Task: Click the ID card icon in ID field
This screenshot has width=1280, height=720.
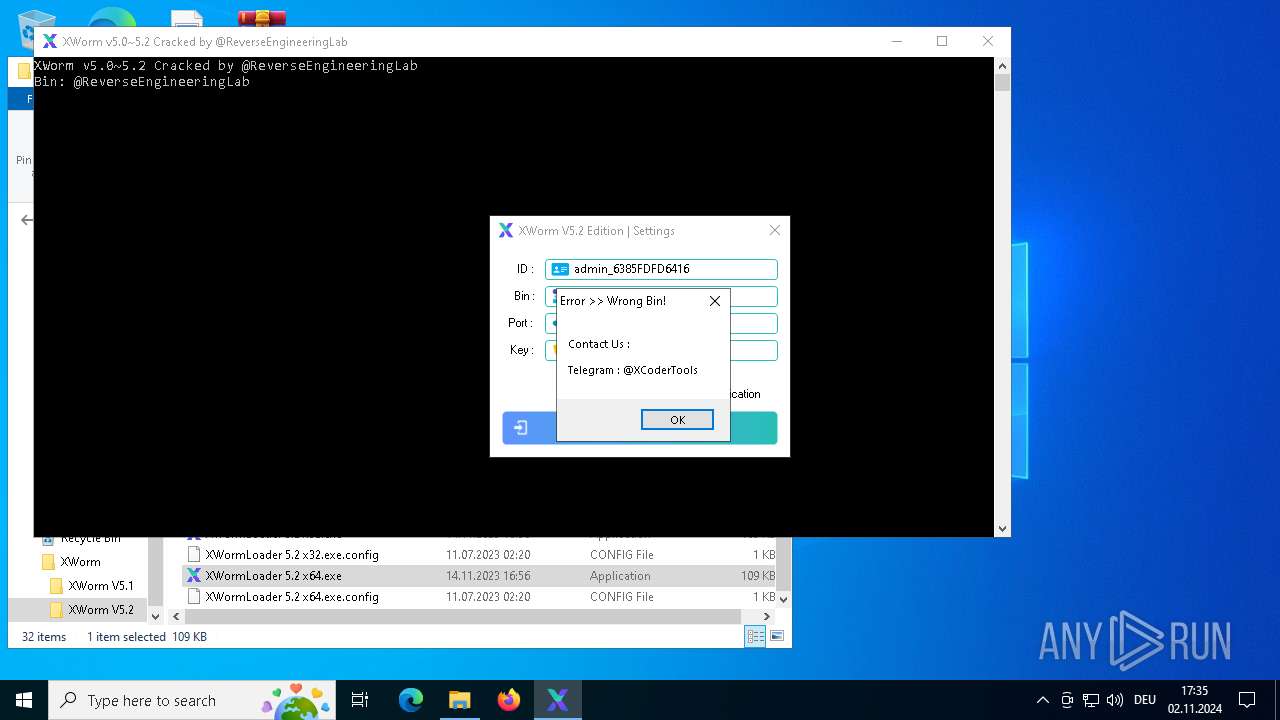Action: [560, 269]
